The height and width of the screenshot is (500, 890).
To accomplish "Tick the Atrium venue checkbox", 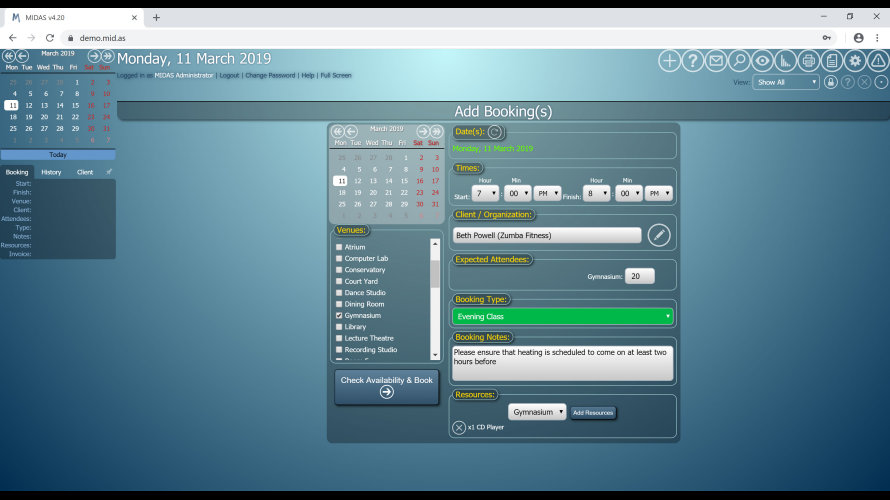I will point(339,247).
